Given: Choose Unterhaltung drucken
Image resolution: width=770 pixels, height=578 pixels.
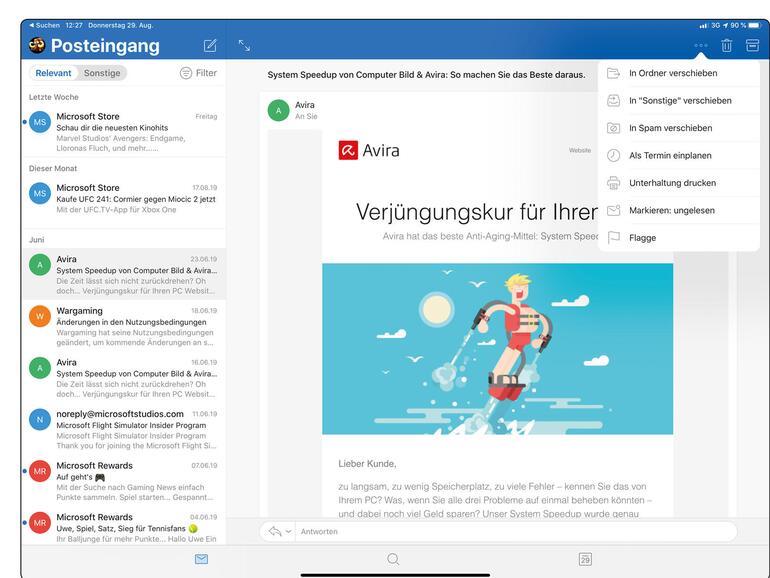Looking at the screenshot, I should pyautogui.click(x=679, y=183).
